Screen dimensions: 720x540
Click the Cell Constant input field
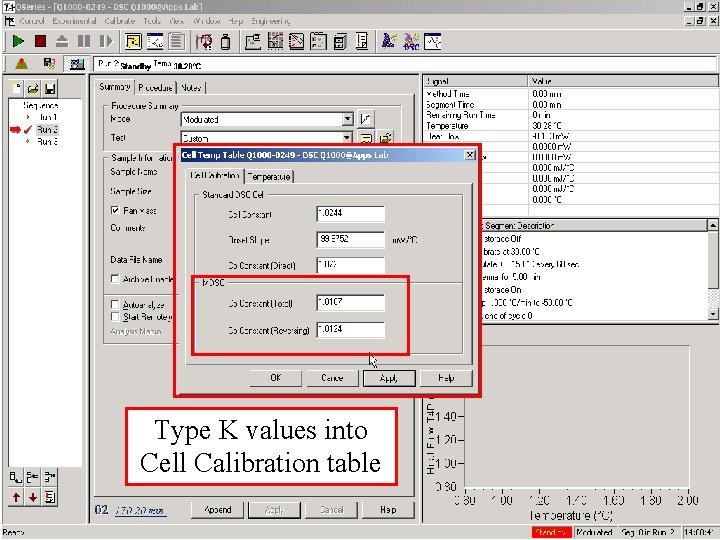pyautogui.click(x=350, y=214)
